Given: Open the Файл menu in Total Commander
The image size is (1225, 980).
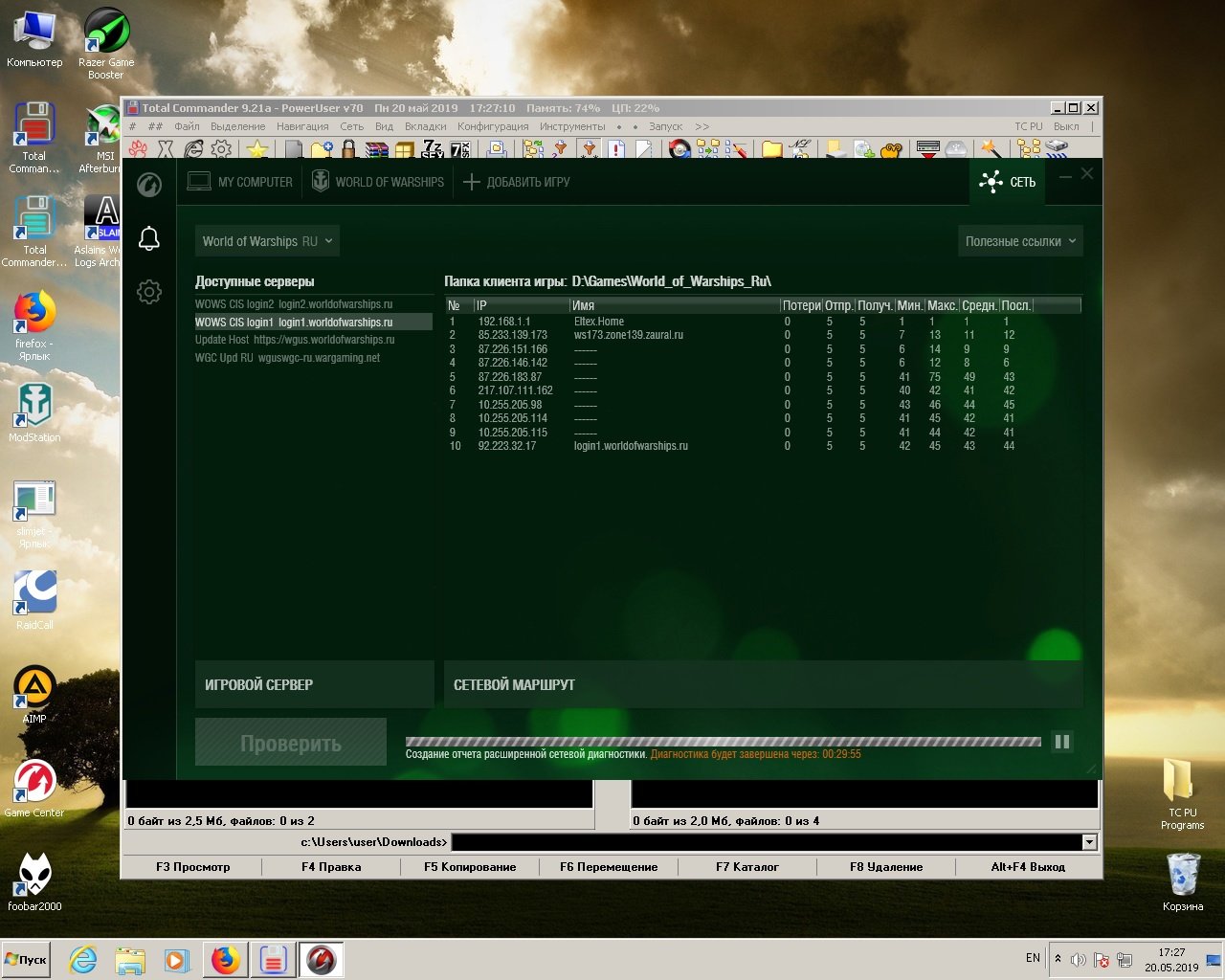Looking at the screenshot, I should point(187,126).
